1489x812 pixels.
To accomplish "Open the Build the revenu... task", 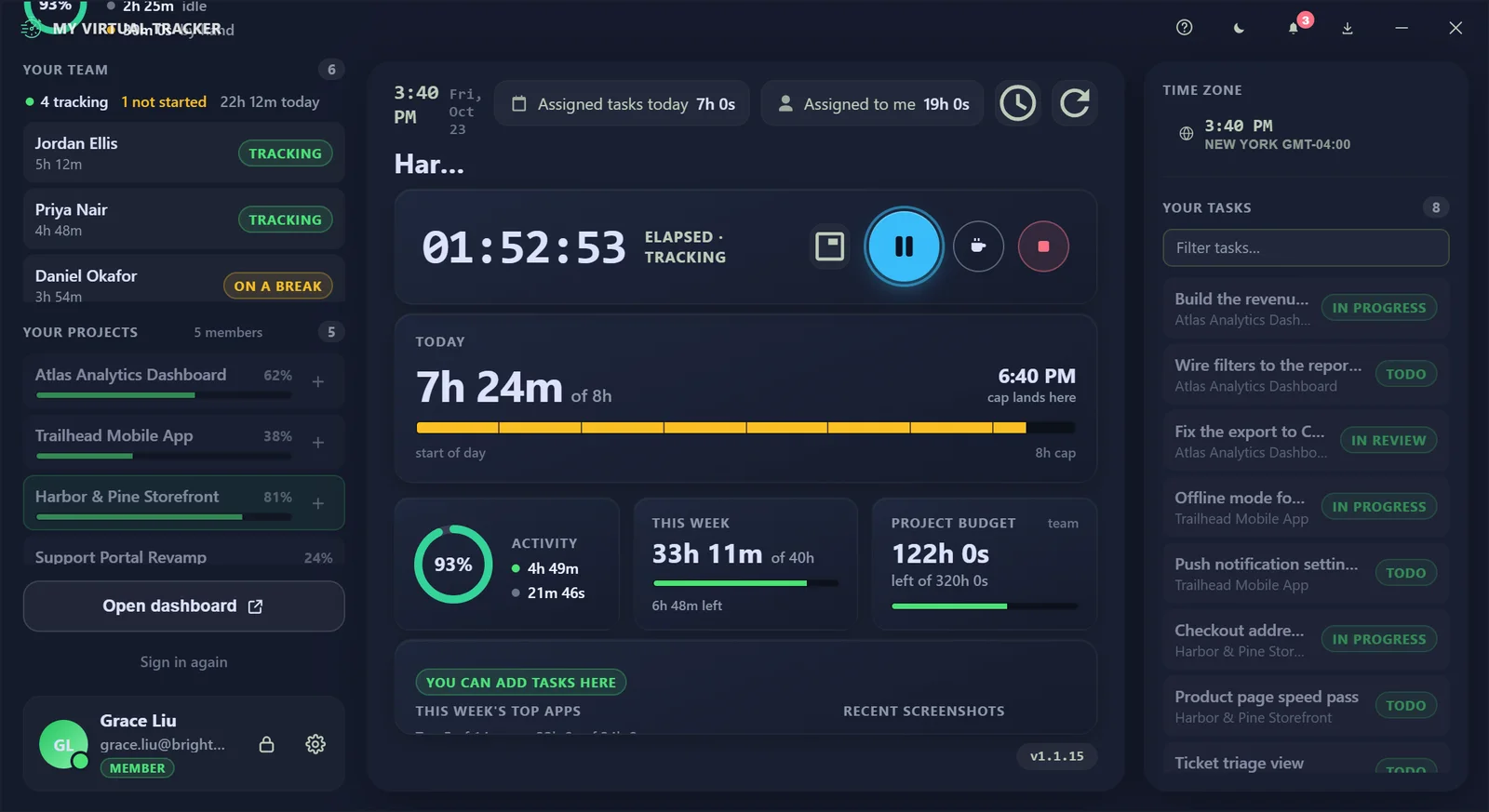I will point(1306,308).
